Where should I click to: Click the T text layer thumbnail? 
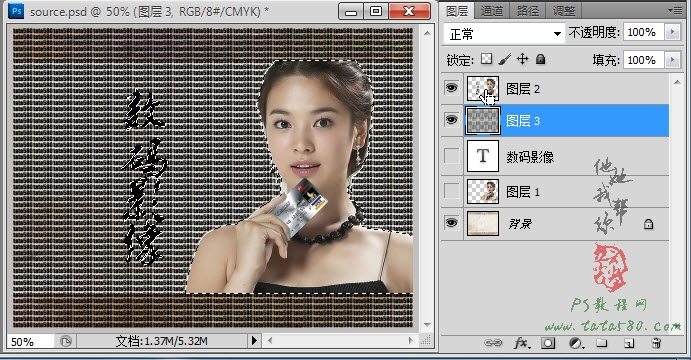483,156
